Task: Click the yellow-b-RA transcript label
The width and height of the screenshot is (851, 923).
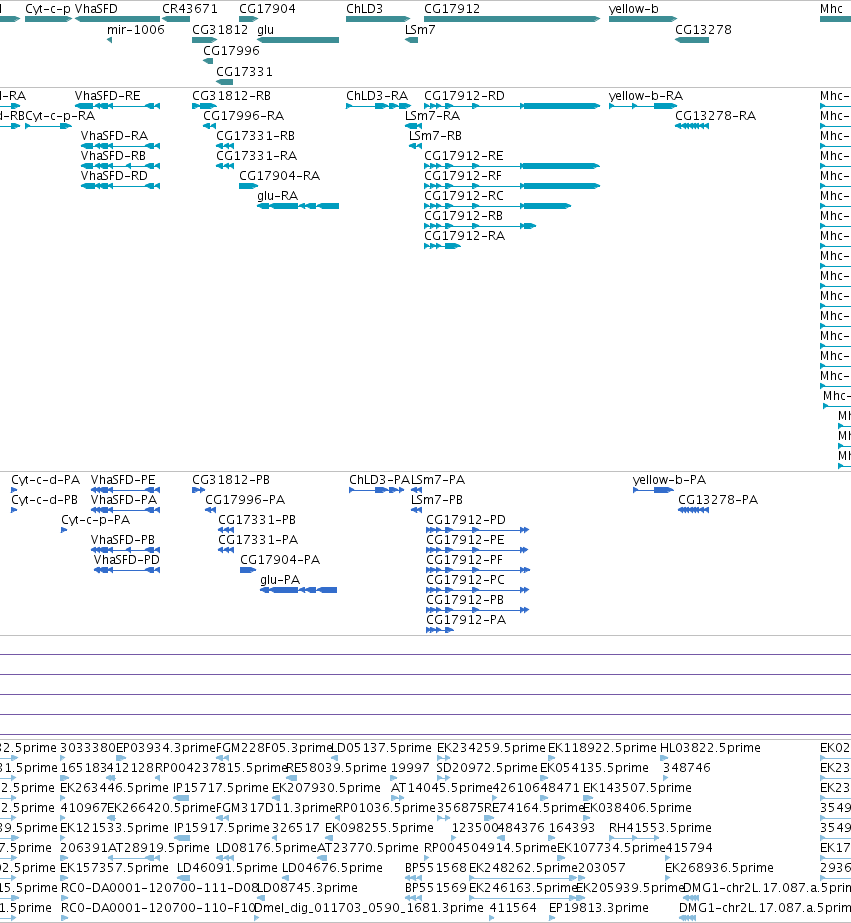Action: click(646, 96)
